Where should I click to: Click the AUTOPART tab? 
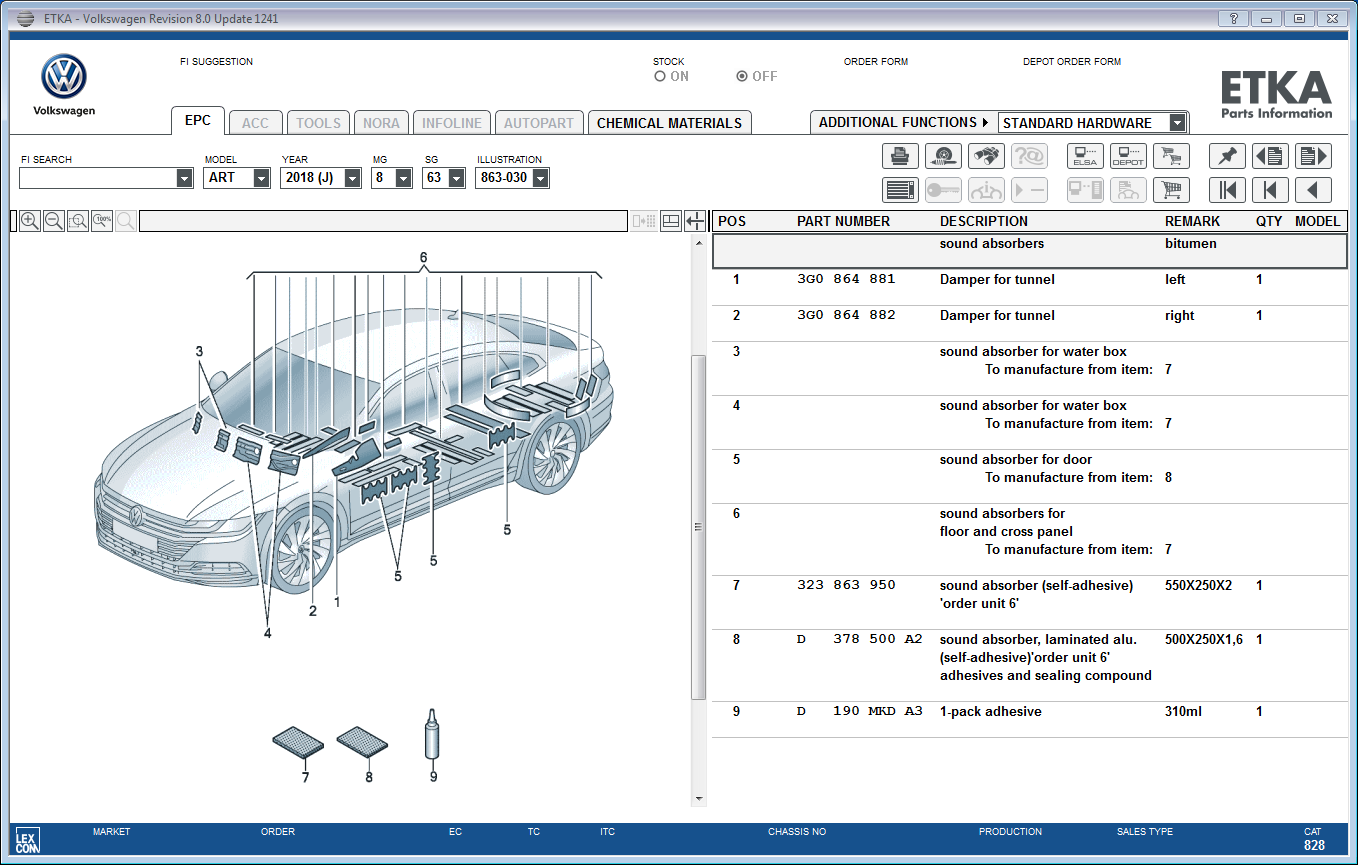[539, 123]
